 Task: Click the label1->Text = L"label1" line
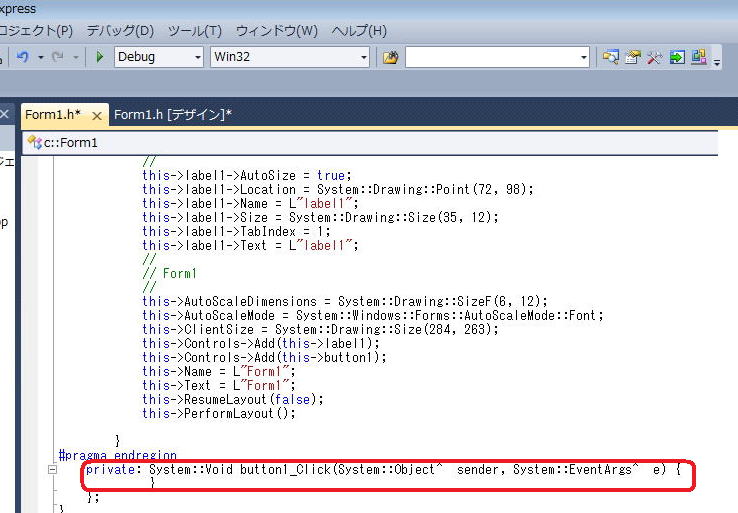[x=250, y=245]
